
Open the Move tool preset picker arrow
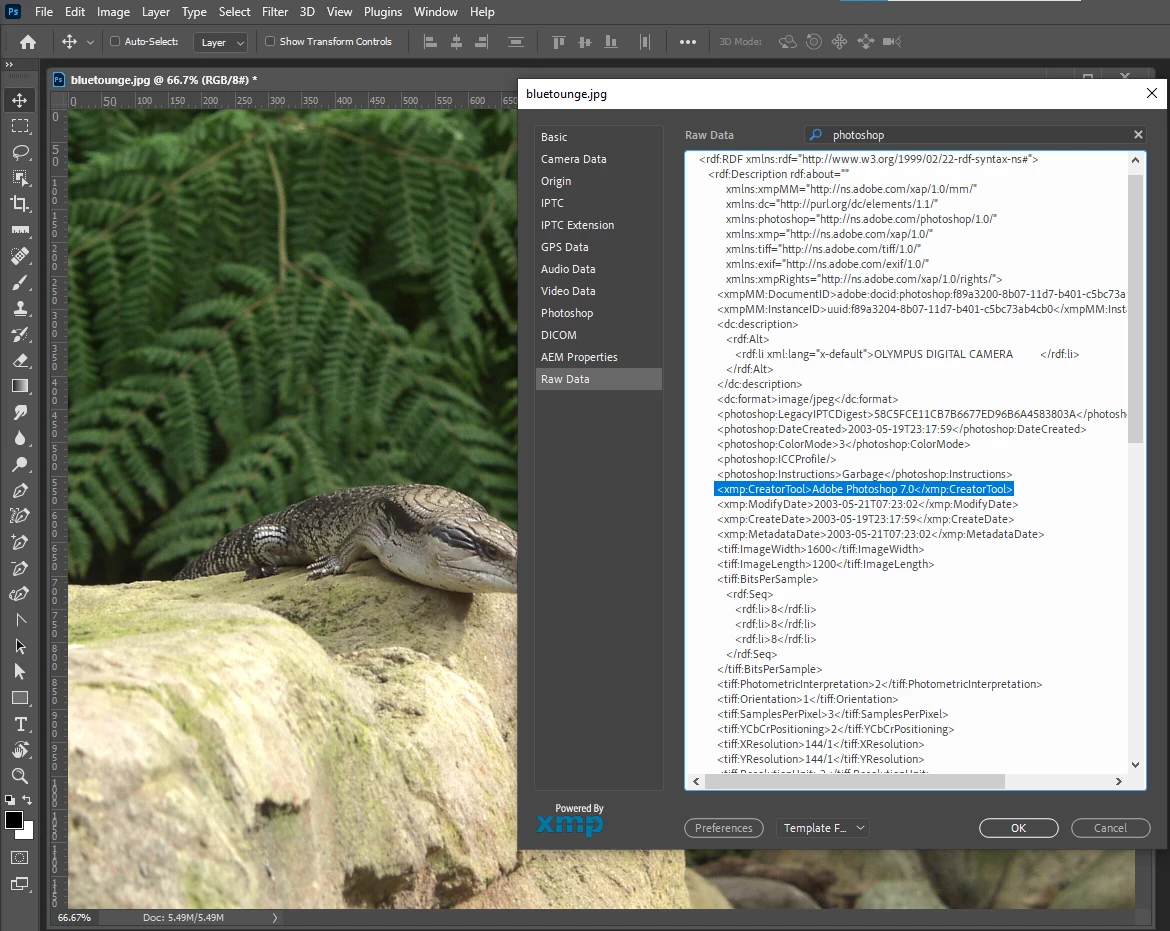90,43
